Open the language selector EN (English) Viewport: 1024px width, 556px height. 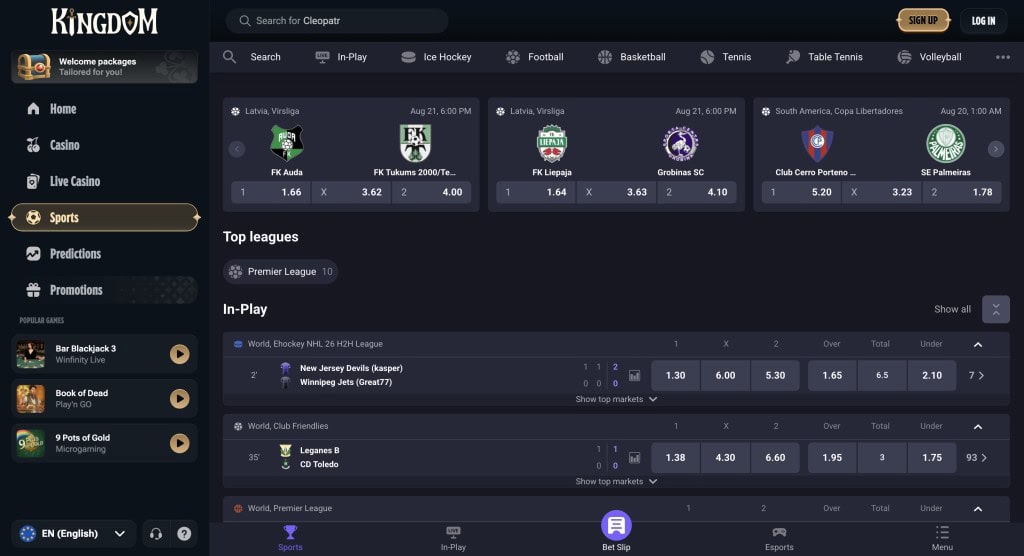click(72, 534)
